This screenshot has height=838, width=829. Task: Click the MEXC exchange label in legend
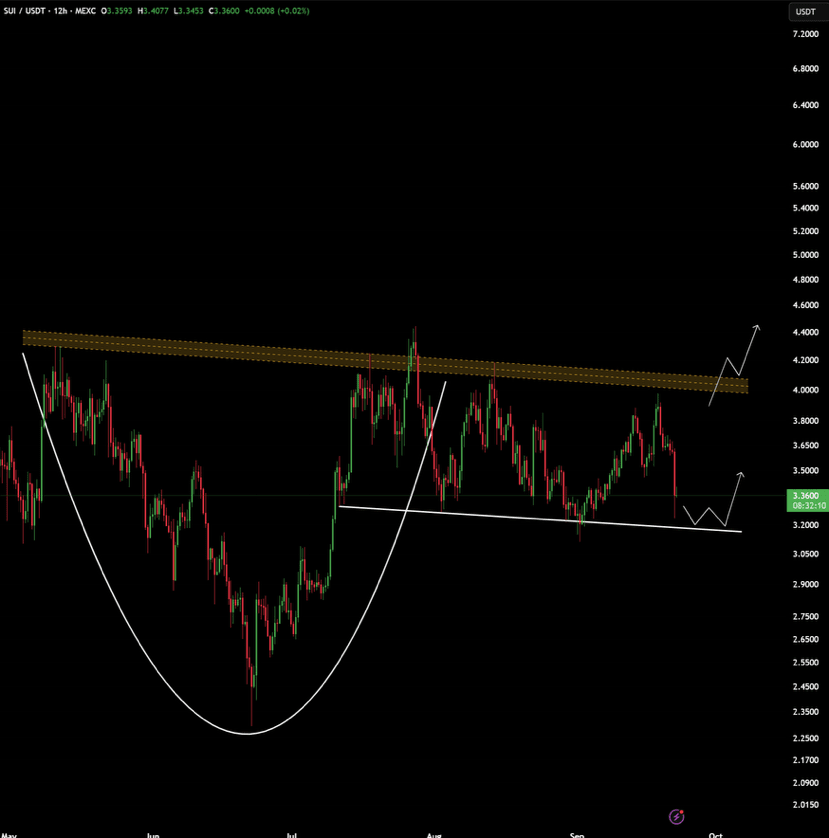coord(86,11)
